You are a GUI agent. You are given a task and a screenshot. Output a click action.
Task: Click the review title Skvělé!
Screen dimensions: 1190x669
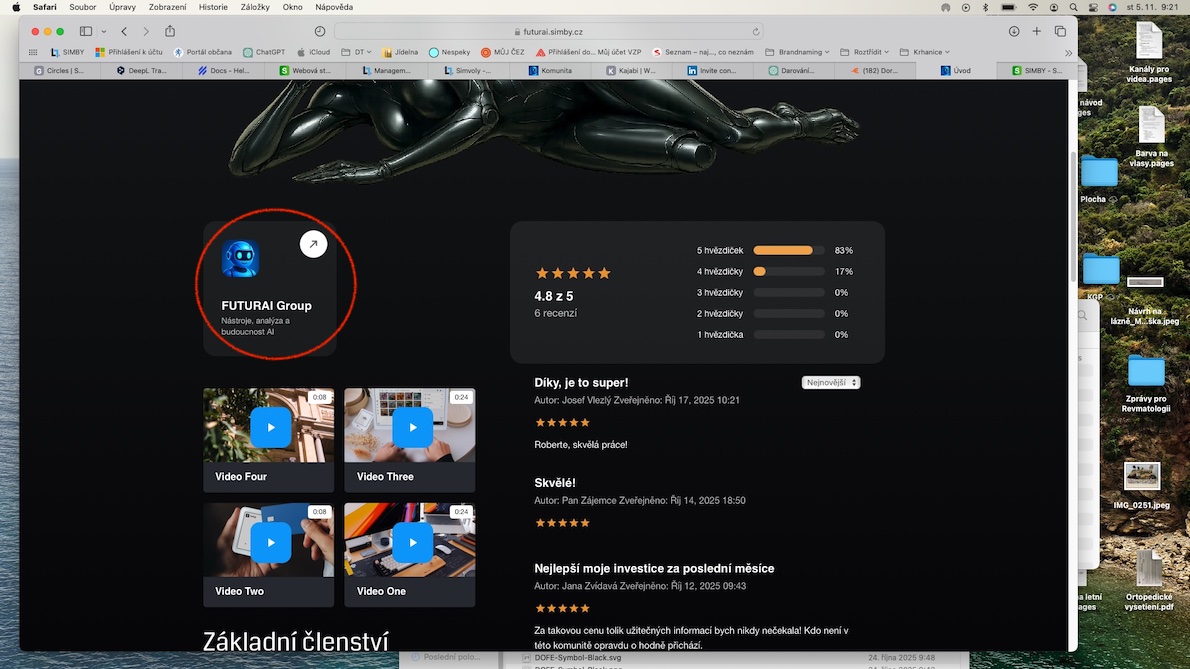point(555,482)
